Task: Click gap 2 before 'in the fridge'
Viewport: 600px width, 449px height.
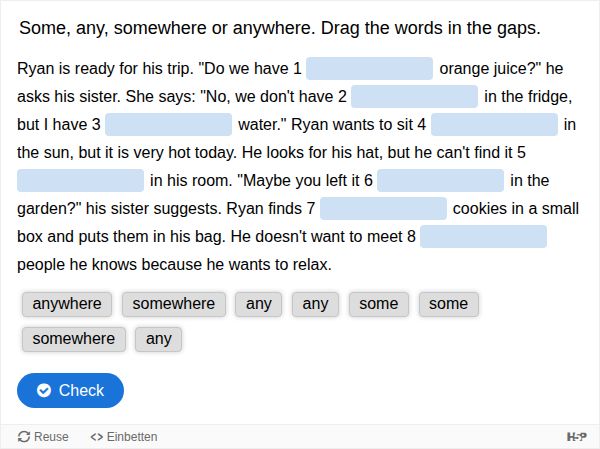Action: pos(414,97)
